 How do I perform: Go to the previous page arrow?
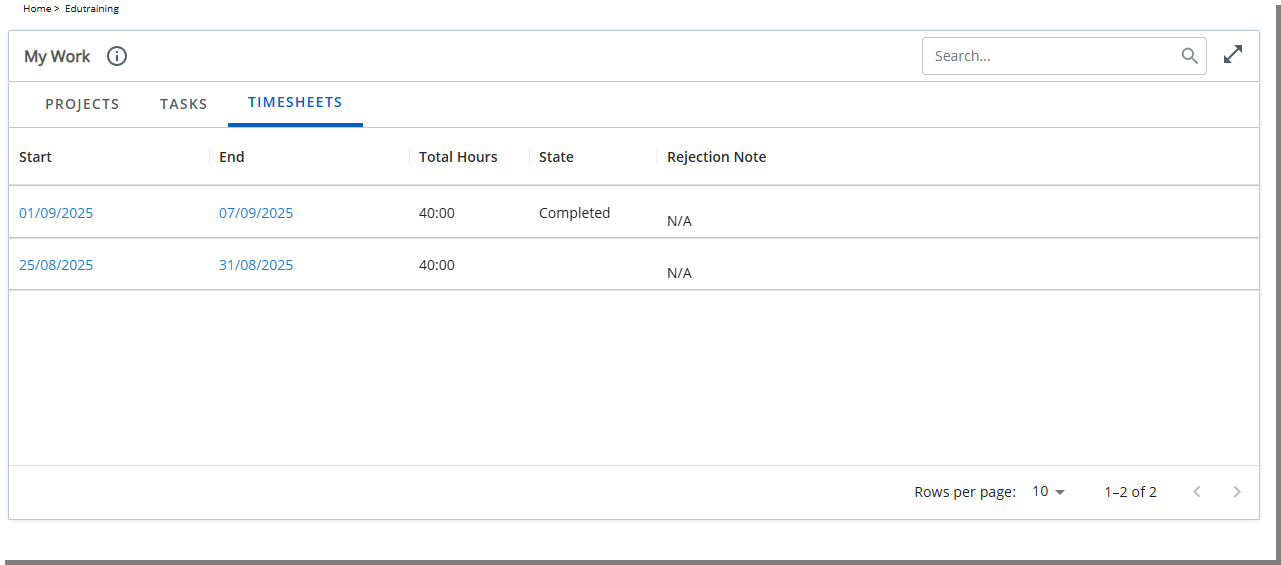click(1197, 492)
